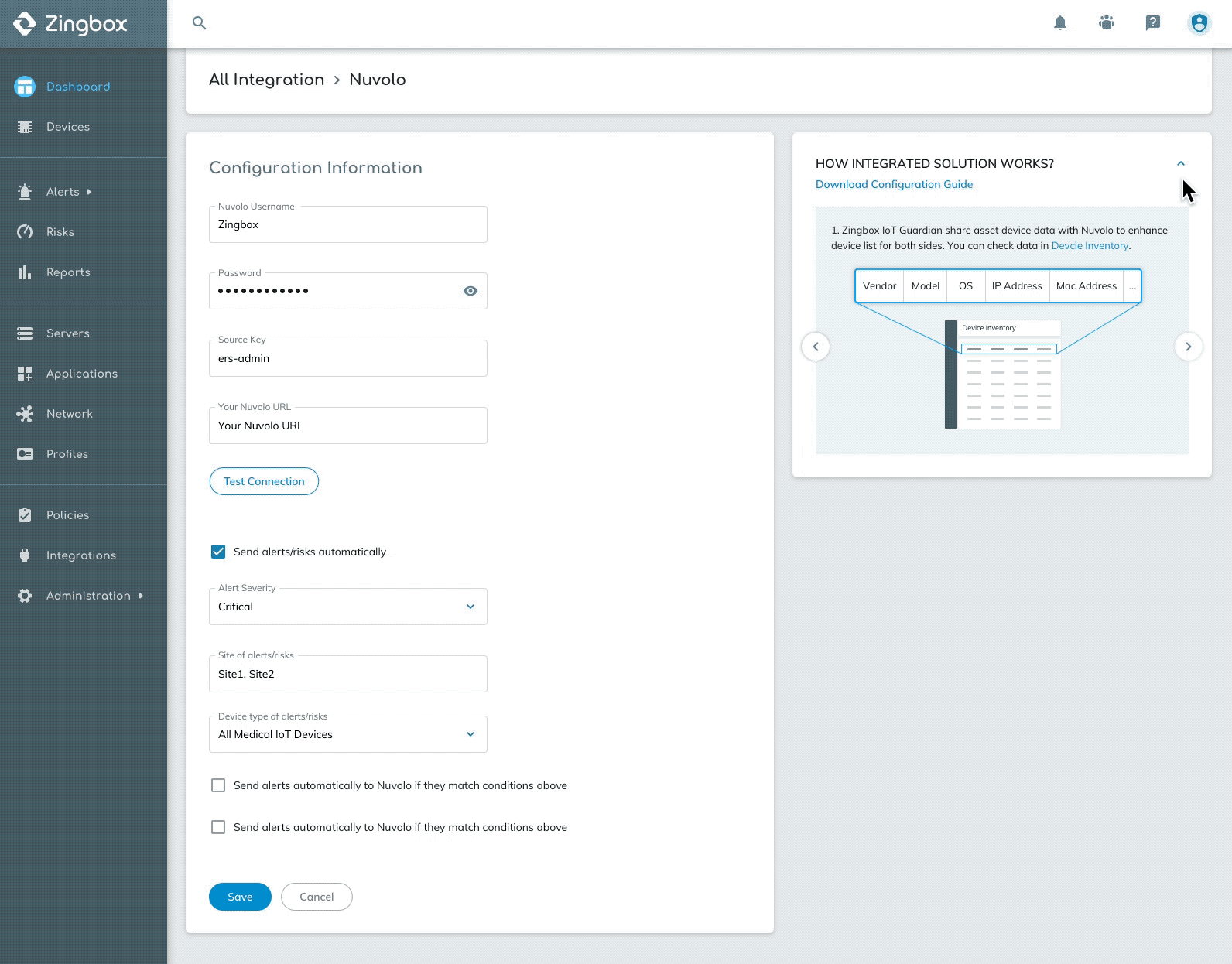Click the Configuration Information heading

(x=316, y=168)
